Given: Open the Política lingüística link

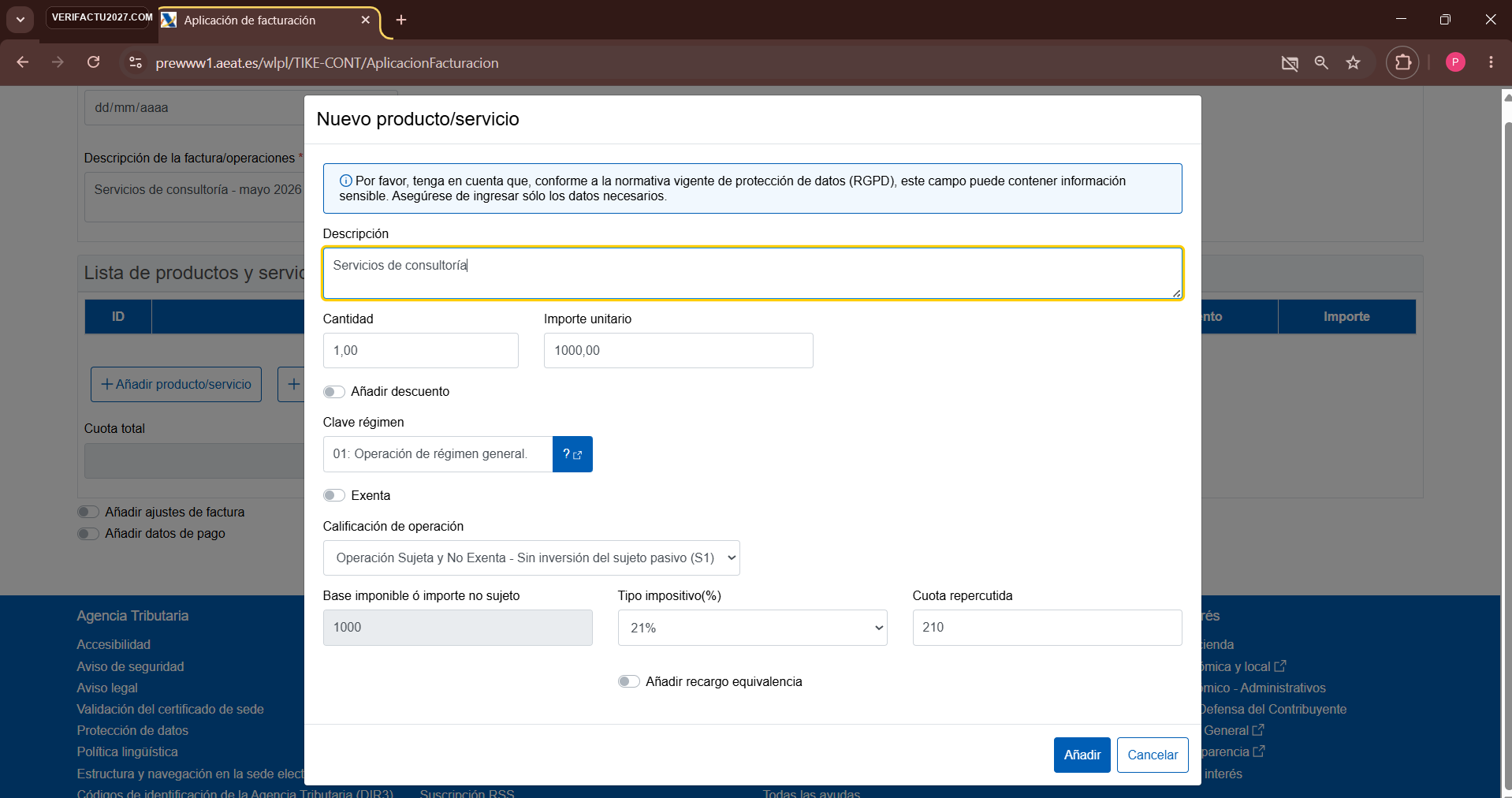Looking at the screenshot, I should (x=127, y=752).
